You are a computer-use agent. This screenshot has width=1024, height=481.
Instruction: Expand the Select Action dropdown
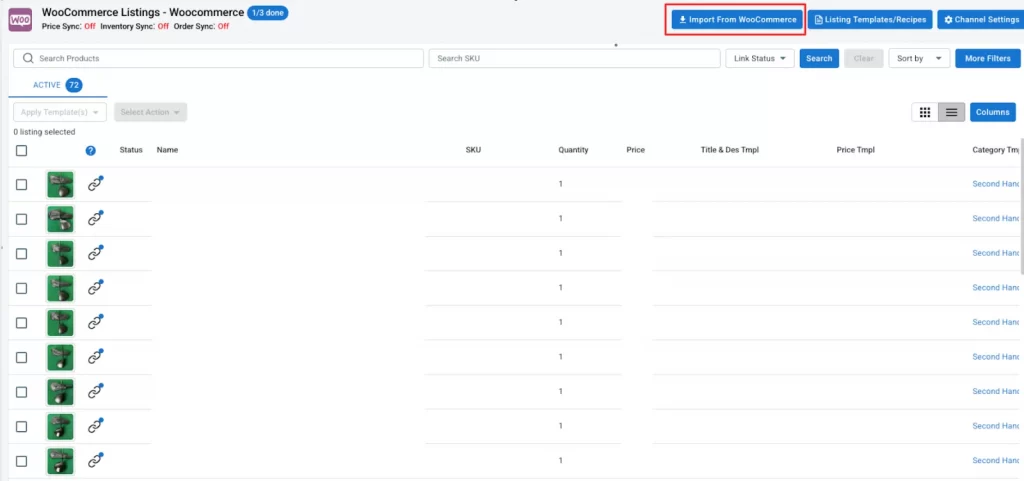150,112
